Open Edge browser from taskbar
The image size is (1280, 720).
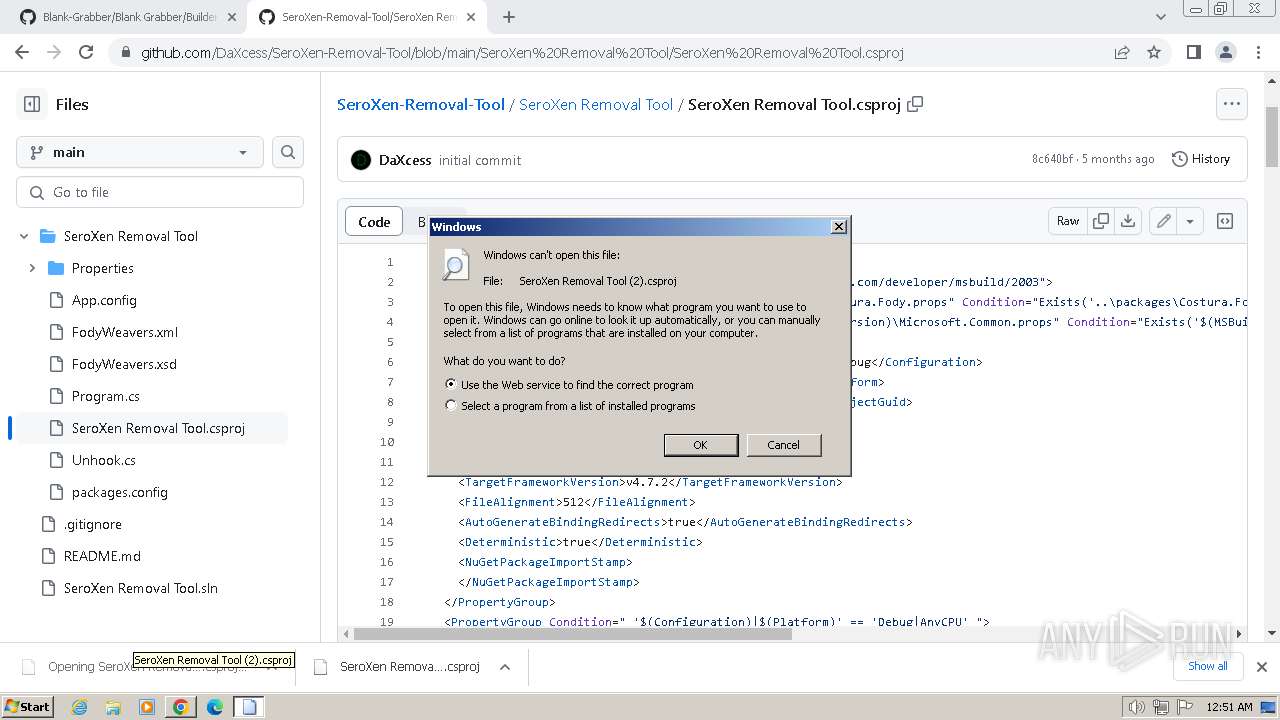click(x=215, y=706)
